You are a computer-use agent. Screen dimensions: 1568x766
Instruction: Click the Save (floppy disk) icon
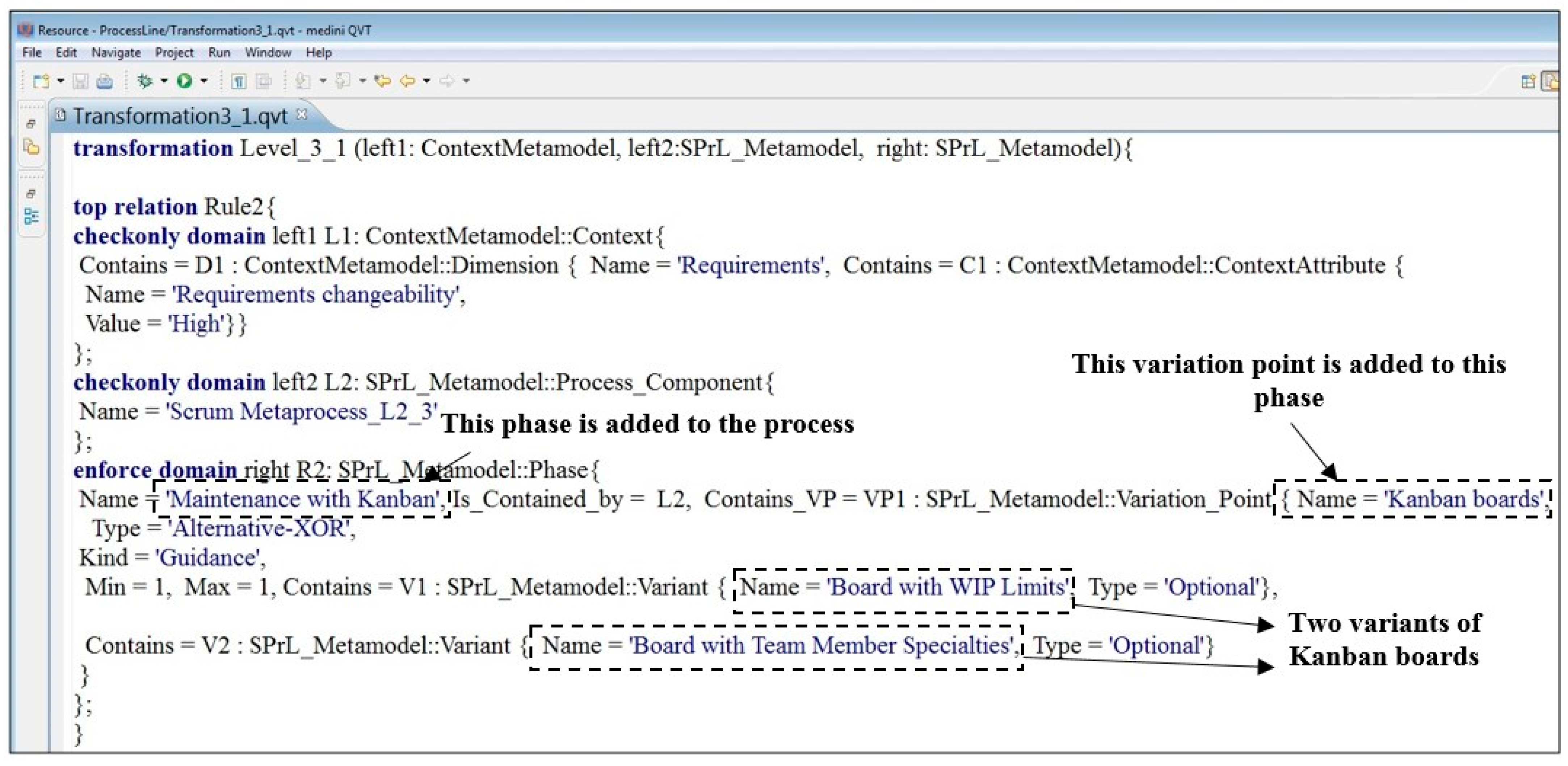pos(80,81)
